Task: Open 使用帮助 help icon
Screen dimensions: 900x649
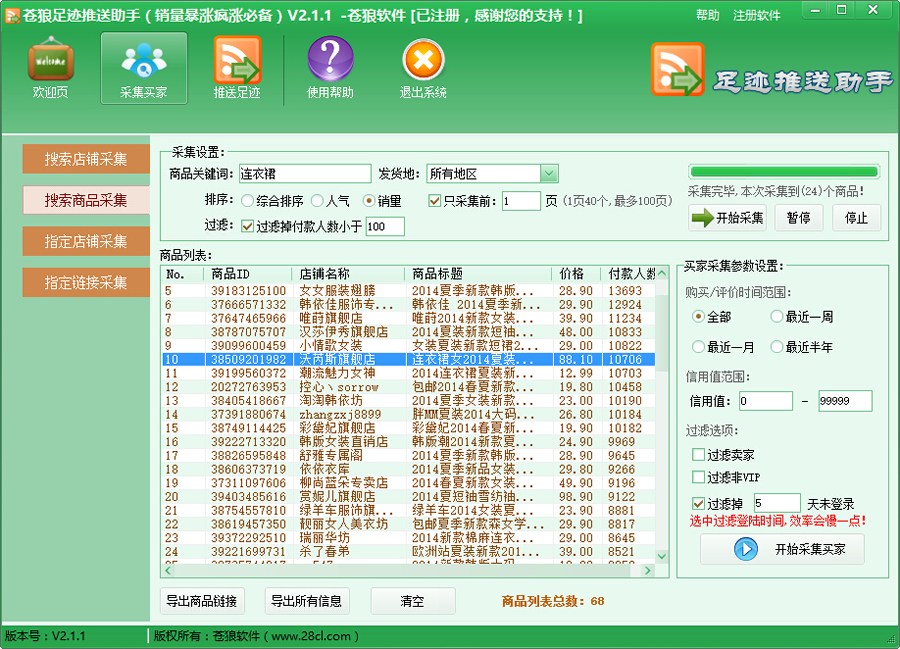Action: [x=330, y=67]
